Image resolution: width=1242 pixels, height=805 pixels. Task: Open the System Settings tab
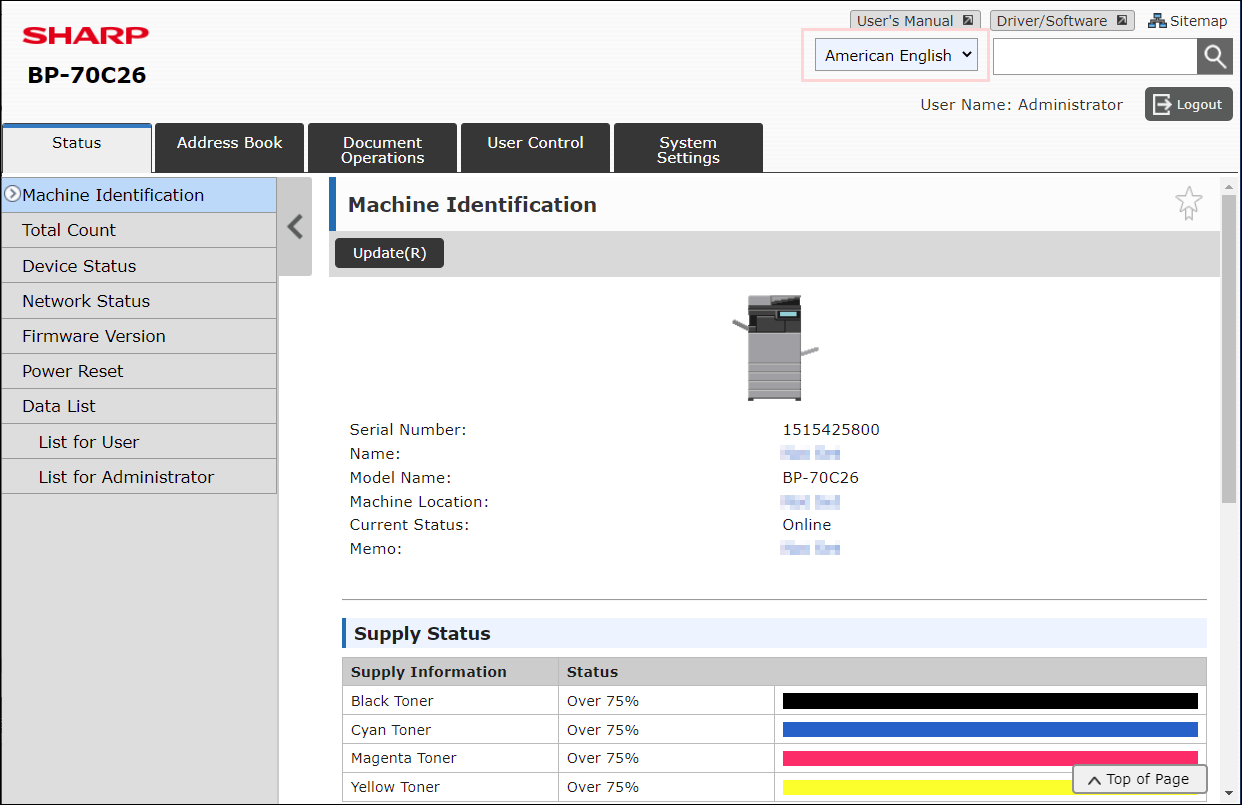(688, 148)
